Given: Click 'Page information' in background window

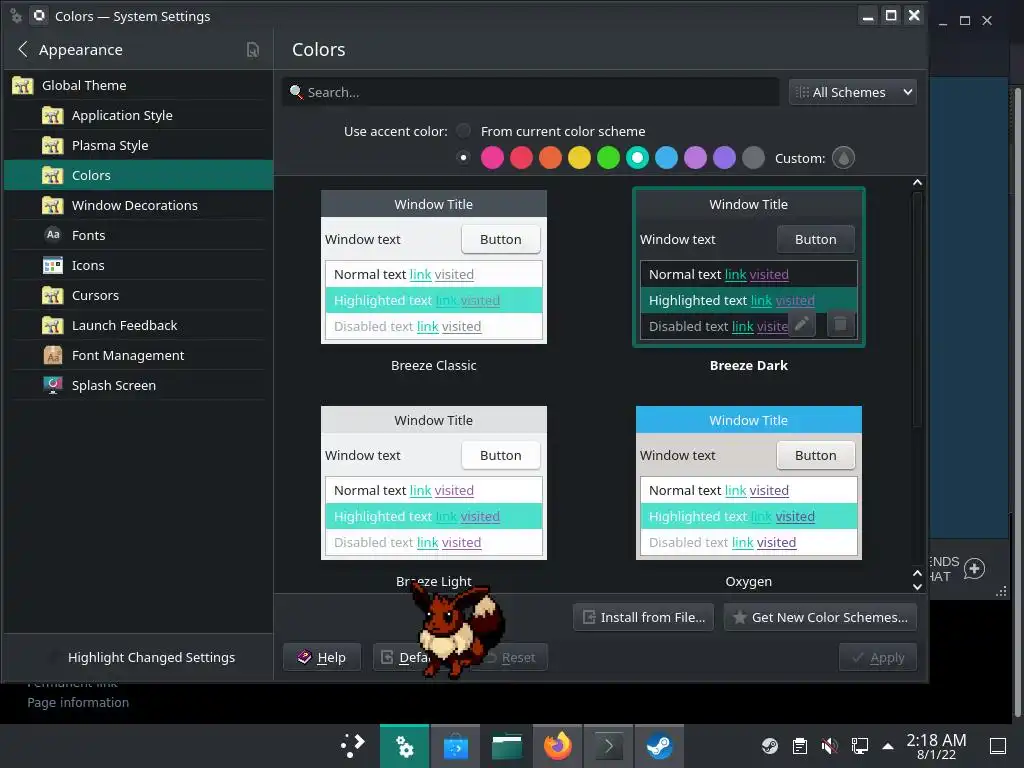Looking at the screenshot, I should (x=78, y=703).
